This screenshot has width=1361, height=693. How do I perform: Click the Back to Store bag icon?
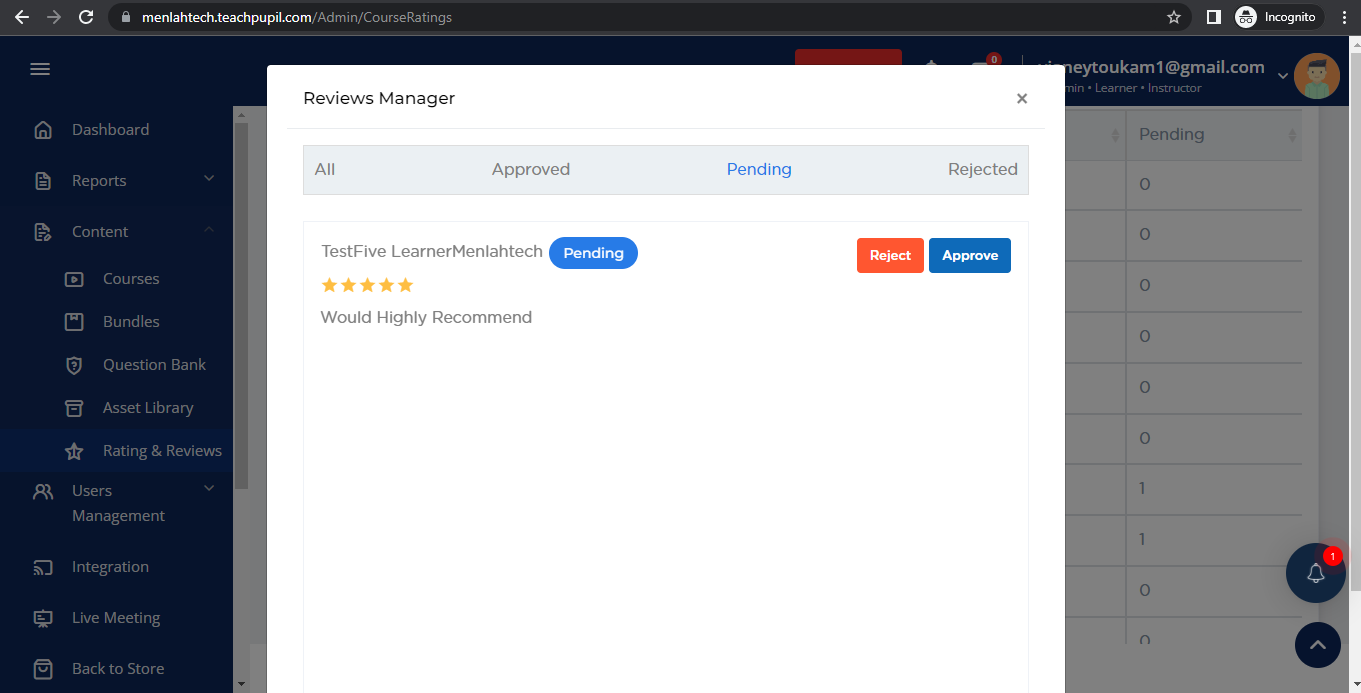(43, 668)
